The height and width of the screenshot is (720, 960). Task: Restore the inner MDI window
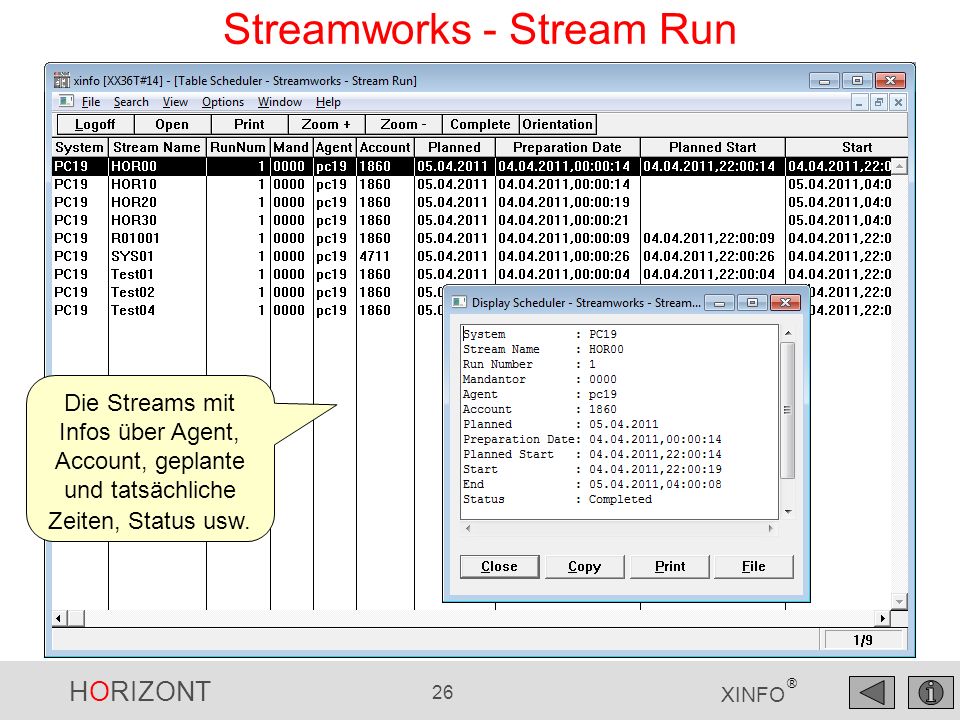click(879, 102)
